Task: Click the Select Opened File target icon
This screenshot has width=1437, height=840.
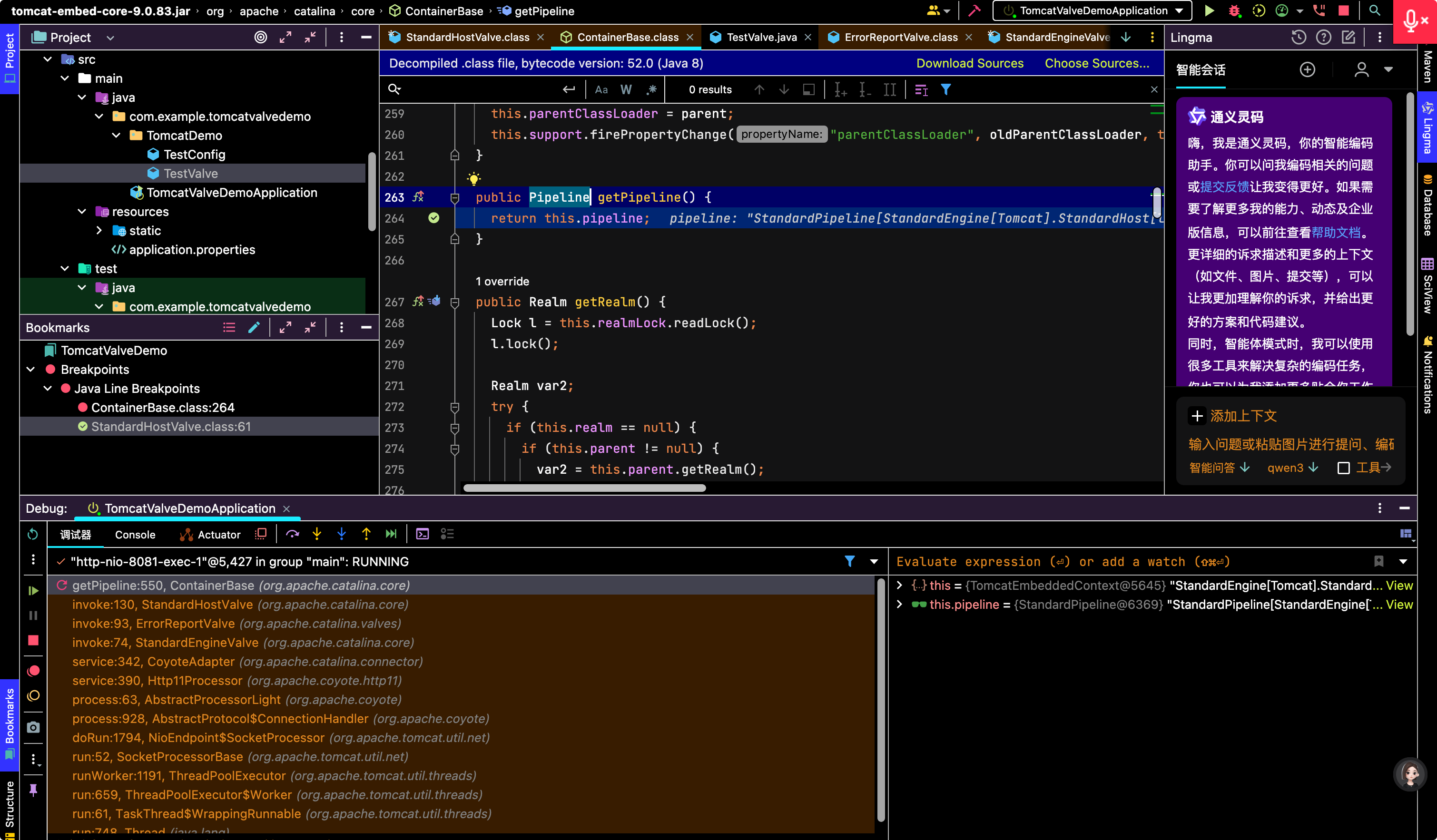Action: pyautogui.click(x=261, y=38)
